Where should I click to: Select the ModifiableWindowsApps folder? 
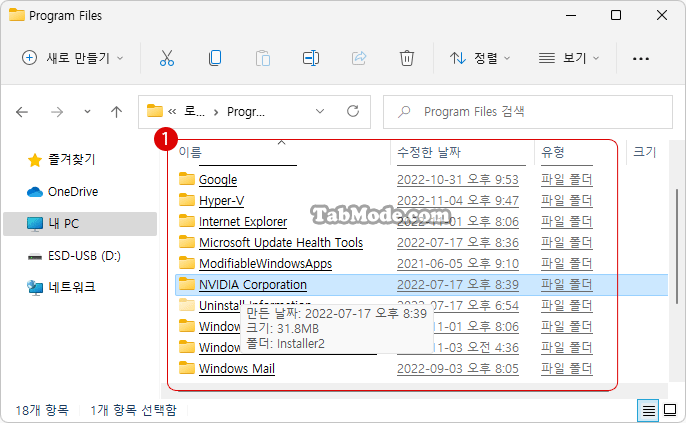tap(265, 263)
